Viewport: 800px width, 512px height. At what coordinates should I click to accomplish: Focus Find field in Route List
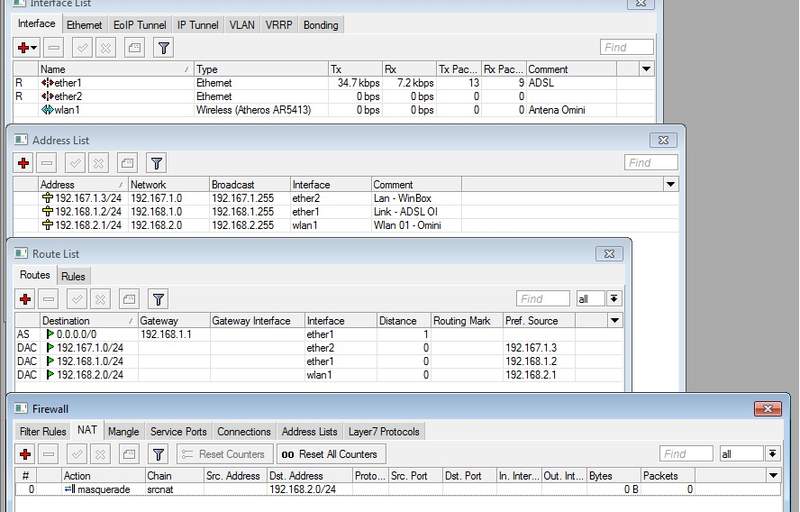point(543,299)
